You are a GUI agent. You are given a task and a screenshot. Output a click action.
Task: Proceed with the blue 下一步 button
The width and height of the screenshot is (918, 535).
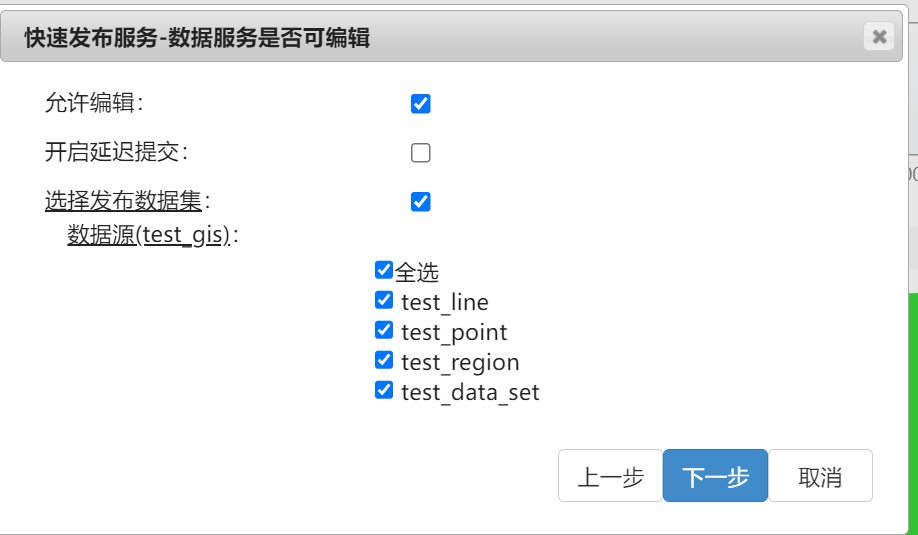pos(715,476)
